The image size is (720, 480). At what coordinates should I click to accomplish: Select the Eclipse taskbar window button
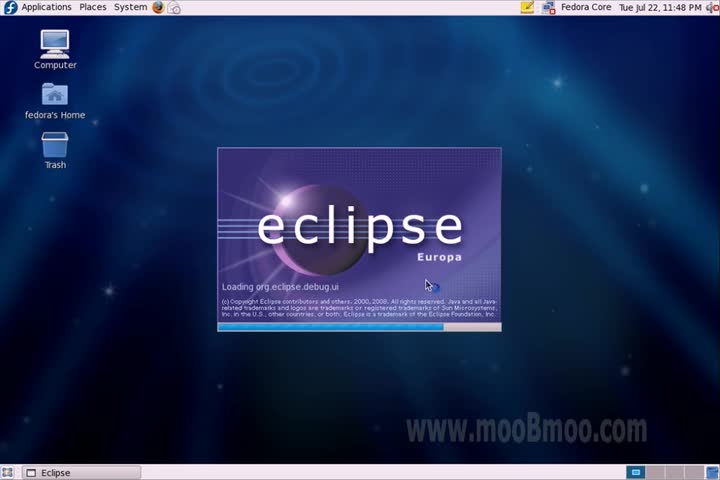[x=82, y=473]
